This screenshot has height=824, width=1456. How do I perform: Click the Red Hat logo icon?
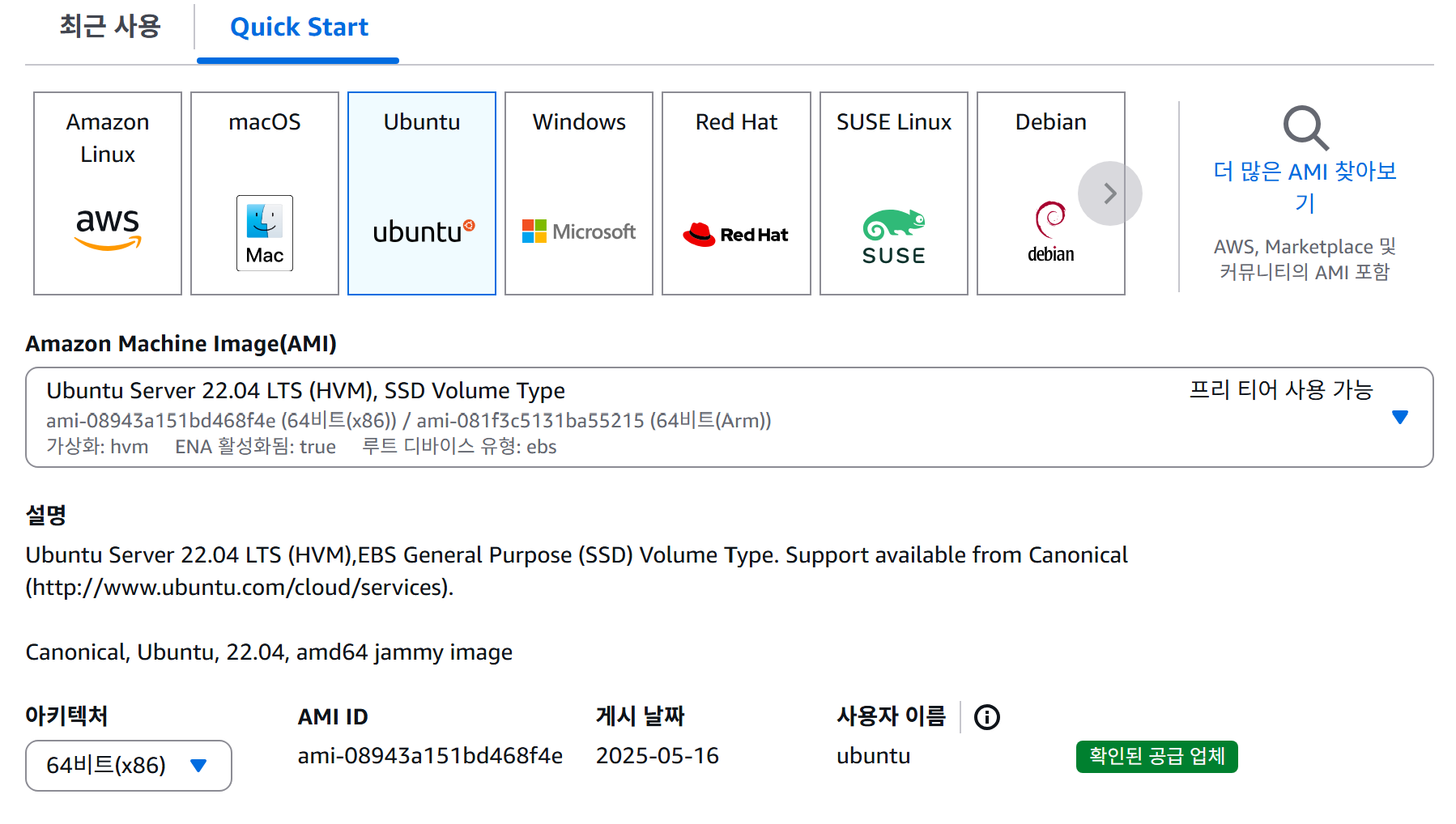(735, 234)
